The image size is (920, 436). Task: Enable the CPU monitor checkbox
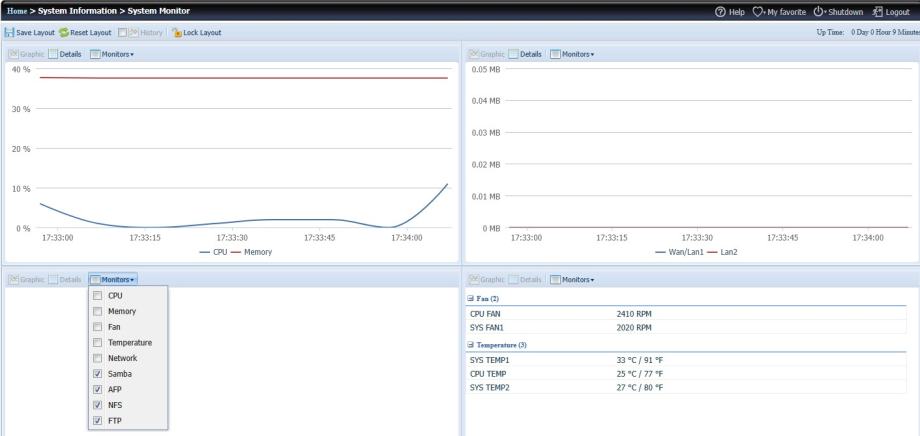(x=97, y=296)
